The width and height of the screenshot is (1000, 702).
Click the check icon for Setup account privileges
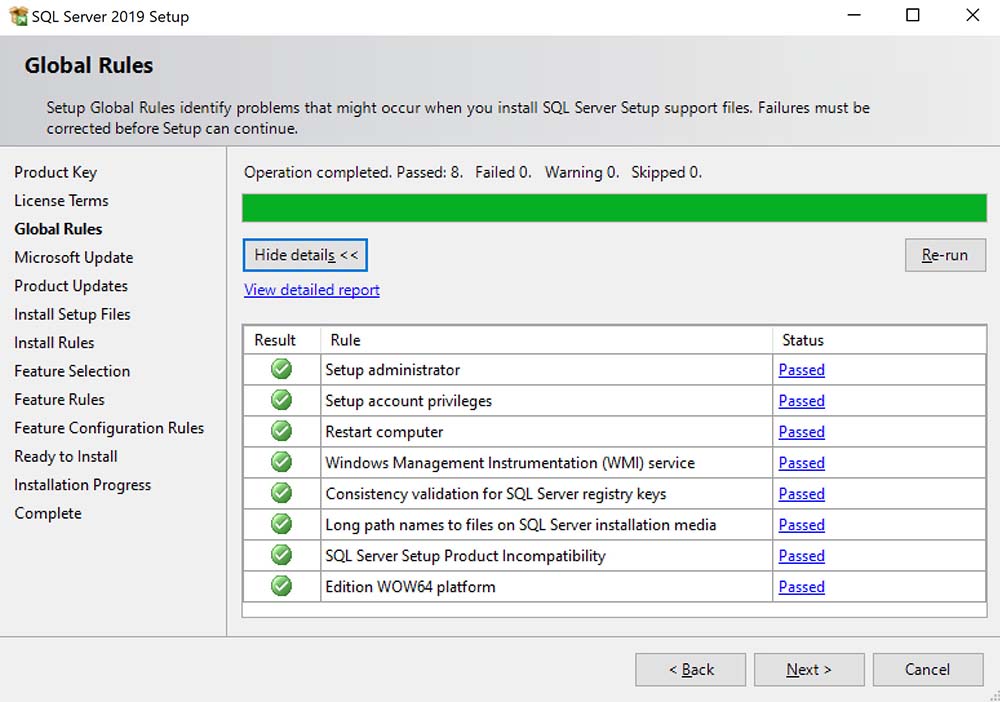282,401
